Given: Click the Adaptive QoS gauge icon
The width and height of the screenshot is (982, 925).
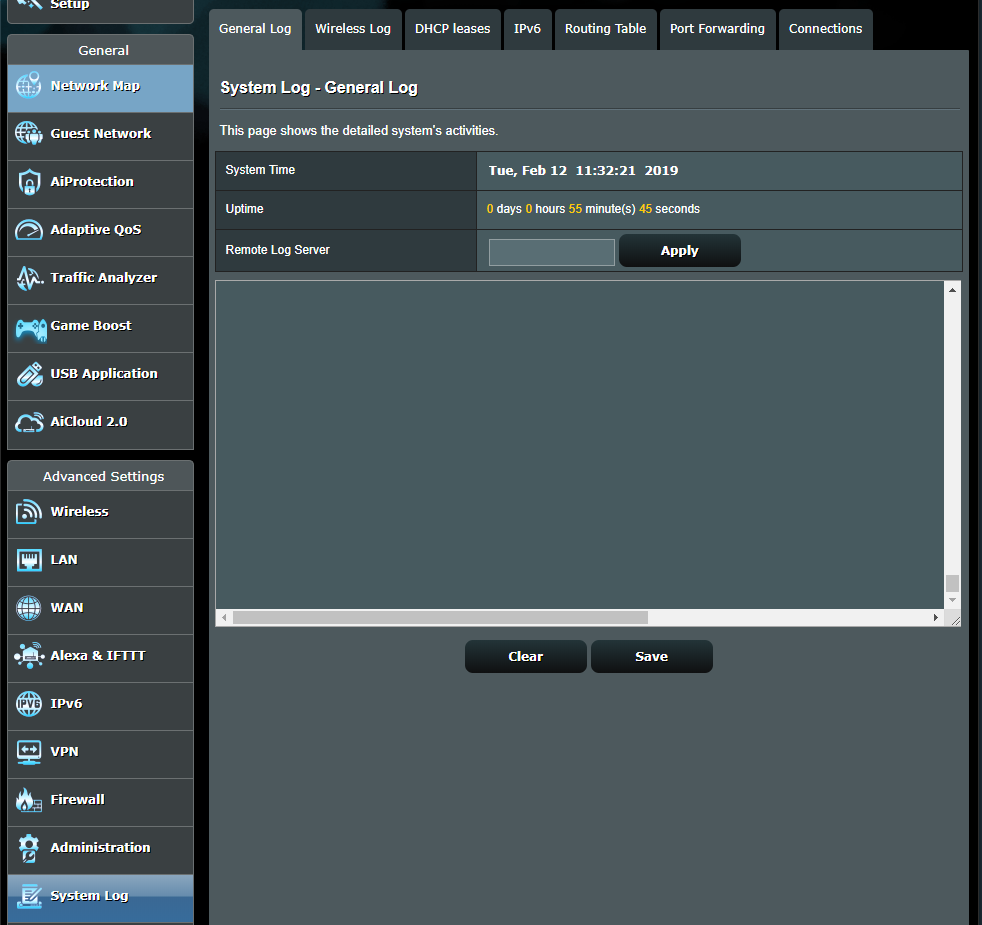Looking at the screenshot, I should click(29, 230).
